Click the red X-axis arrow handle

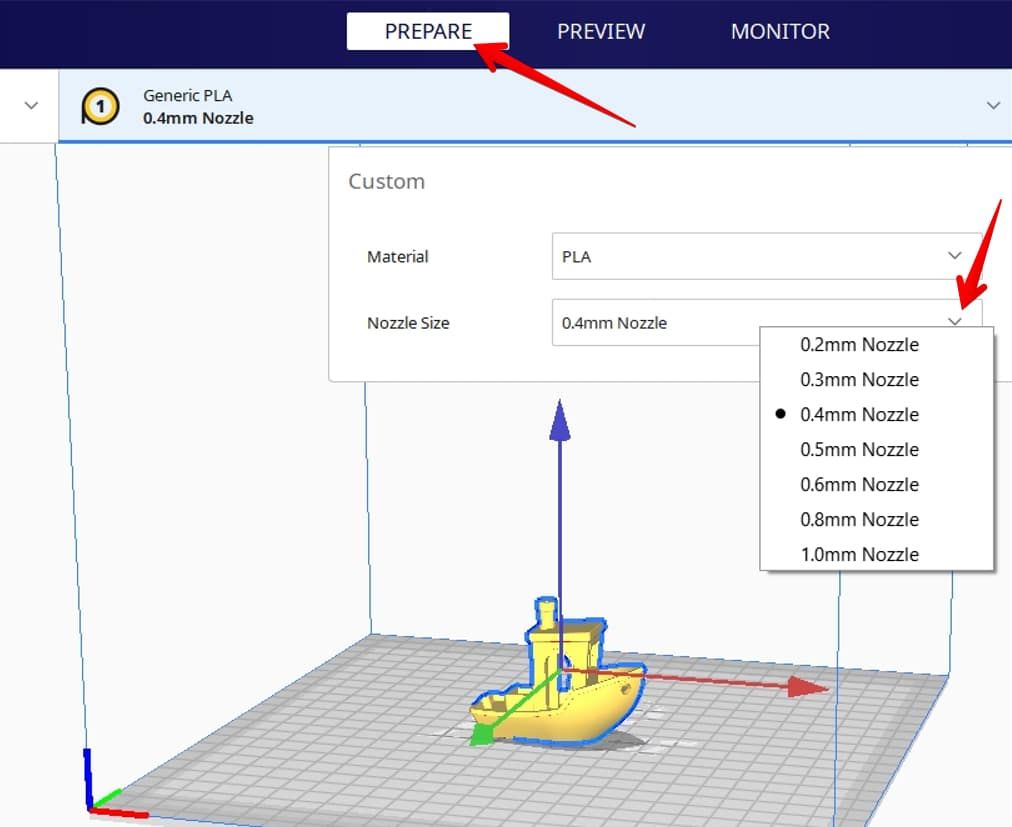(x=806, y=686)
